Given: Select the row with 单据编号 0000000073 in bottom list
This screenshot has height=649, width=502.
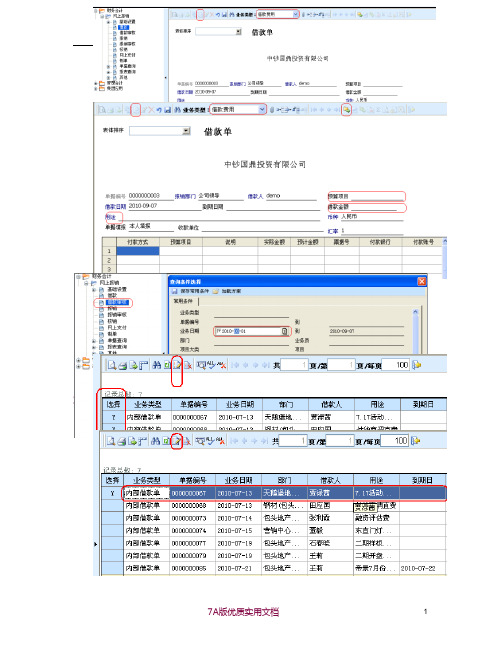Looking at the screenshot, I should pos(274,518).
